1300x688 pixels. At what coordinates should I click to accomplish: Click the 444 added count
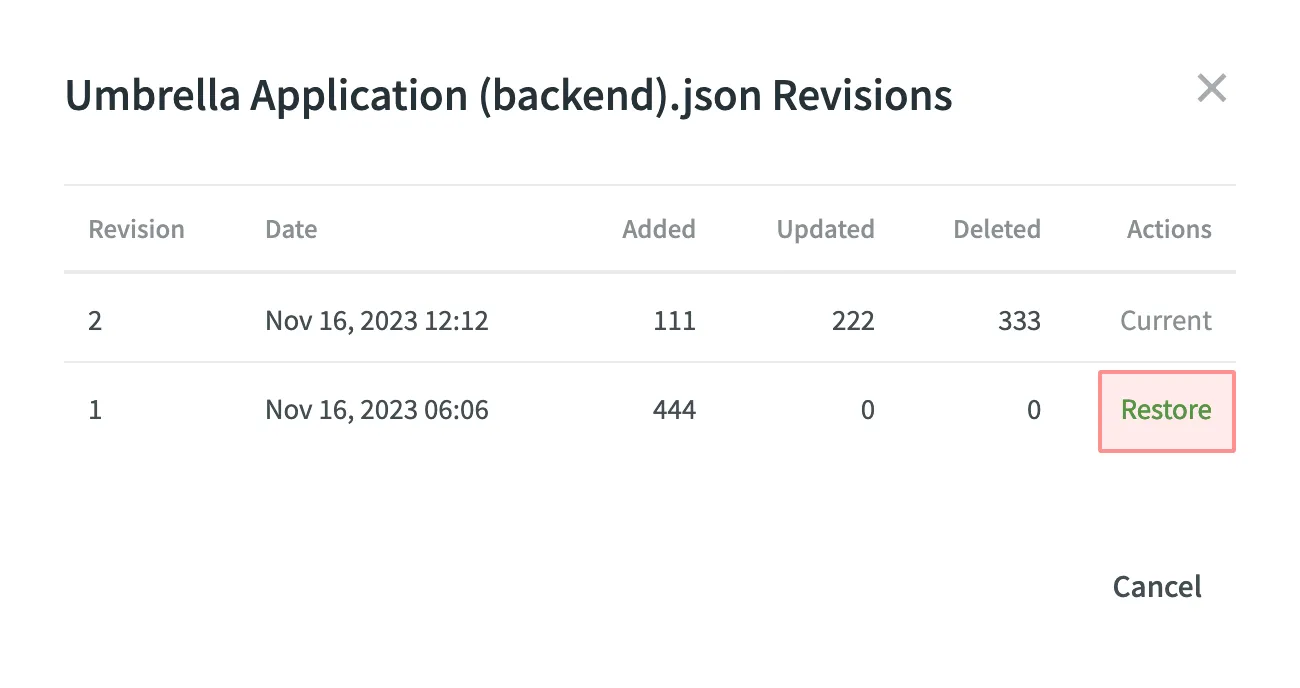pos(675,410)
